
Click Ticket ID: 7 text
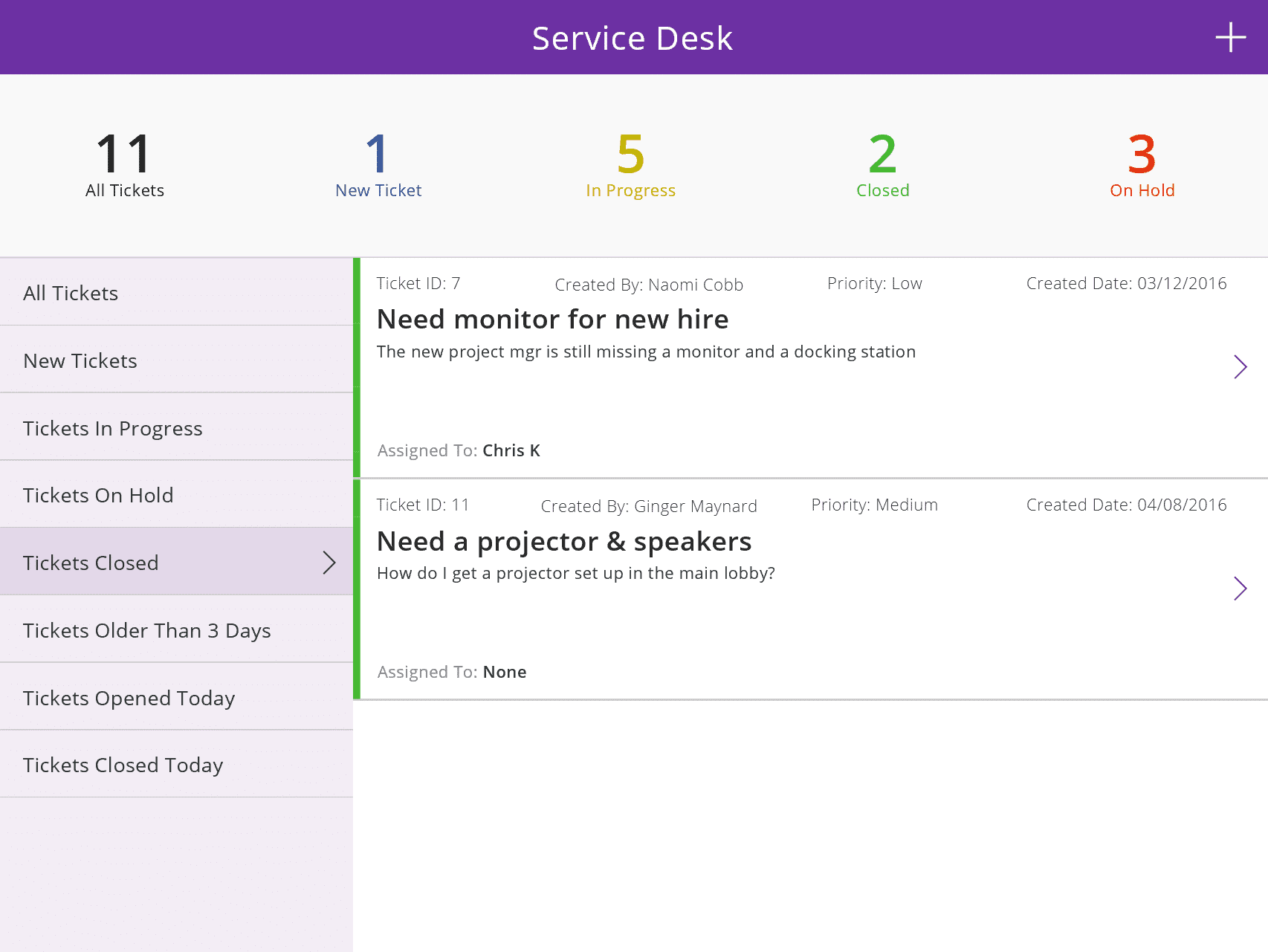[418, 283]
